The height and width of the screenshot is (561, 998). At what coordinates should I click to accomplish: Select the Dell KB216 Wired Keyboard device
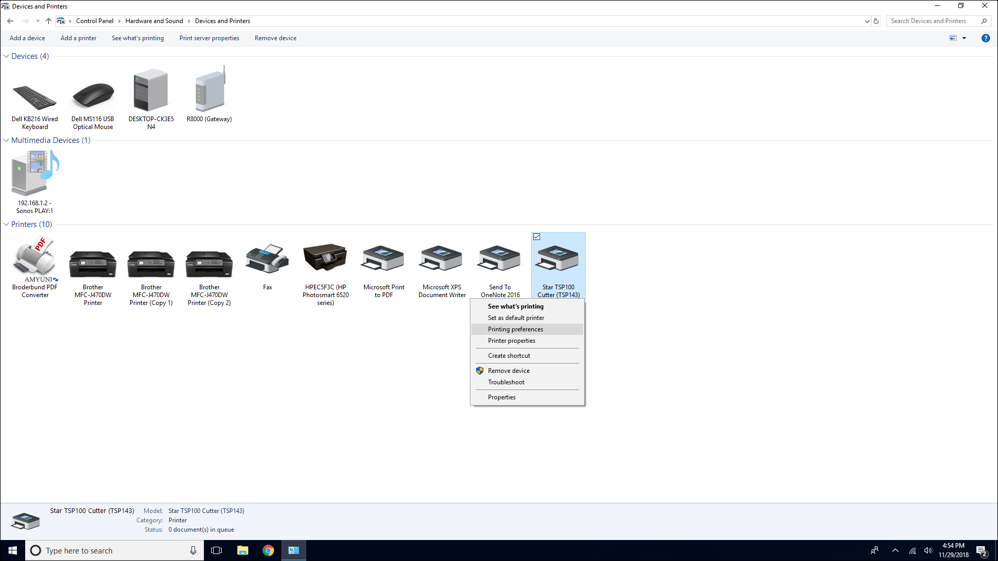34,97
